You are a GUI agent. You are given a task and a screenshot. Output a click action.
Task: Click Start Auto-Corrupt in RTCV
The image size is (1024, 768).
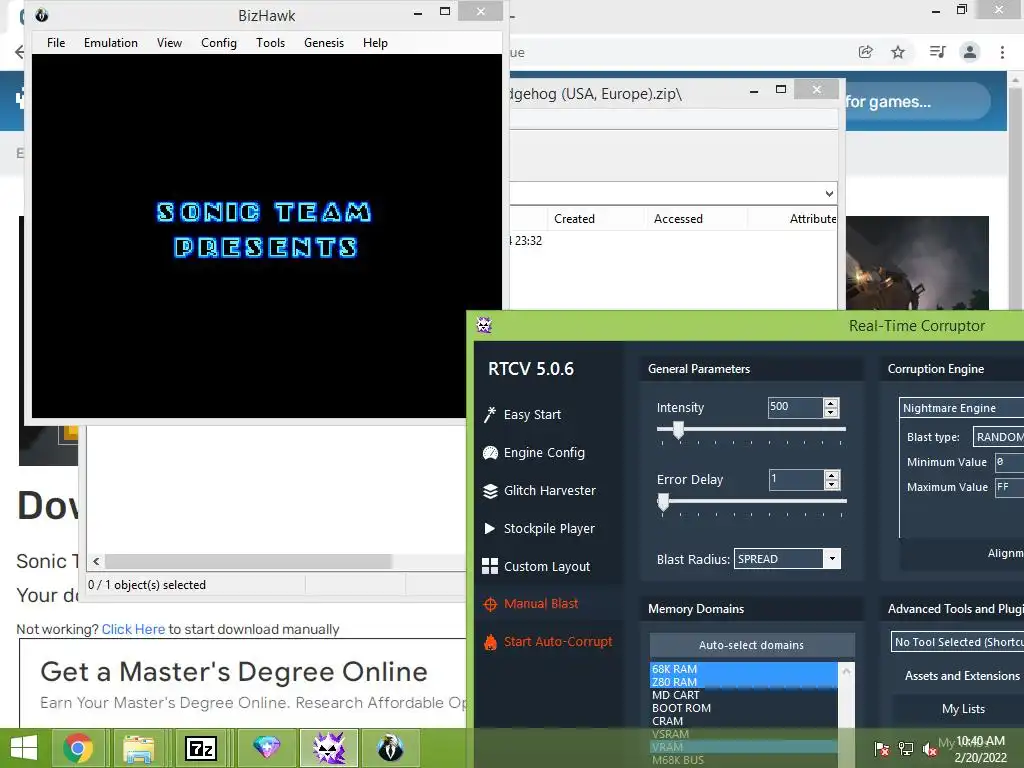549,642
